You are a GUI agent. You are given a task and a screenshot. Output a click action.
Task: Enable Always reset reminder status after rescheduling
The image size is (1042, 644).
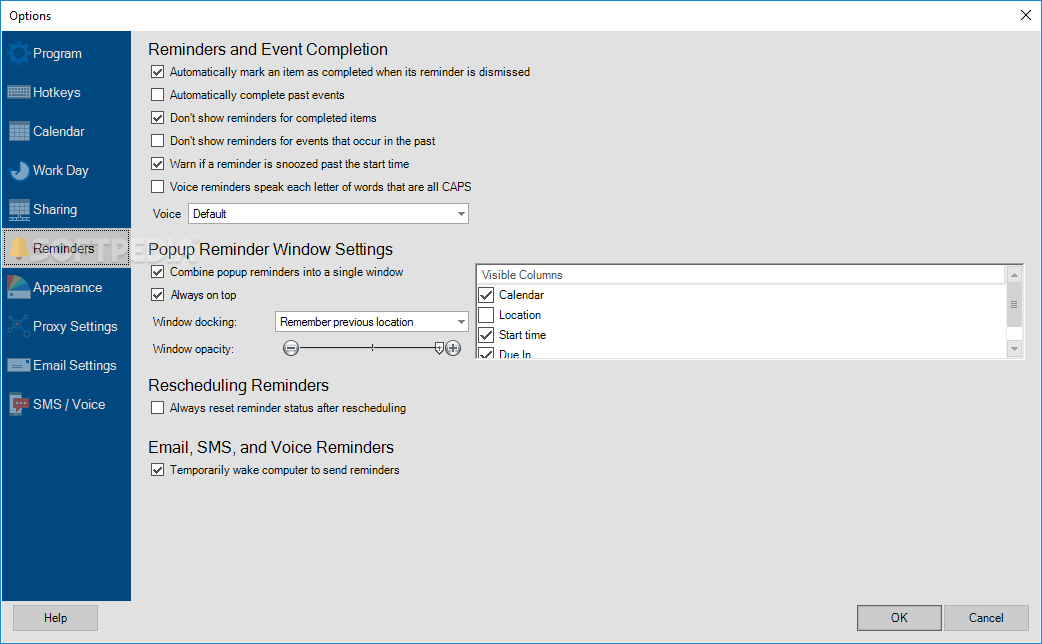(x=157, y=408)
